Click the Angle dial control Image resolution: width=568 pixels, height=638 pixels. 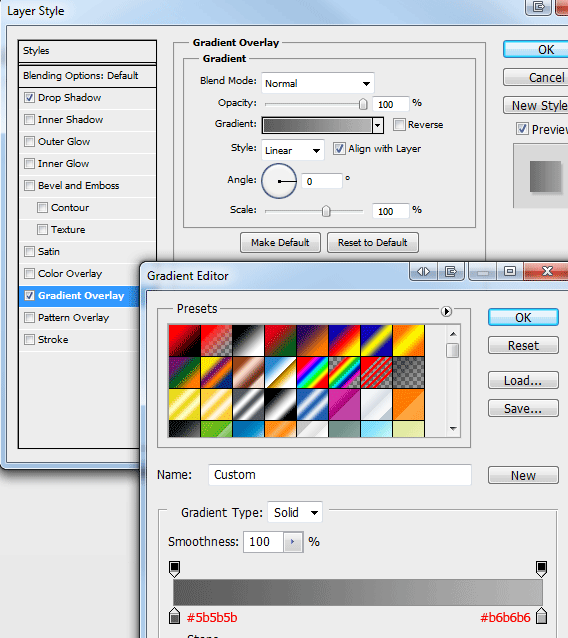tap(279, 181)
